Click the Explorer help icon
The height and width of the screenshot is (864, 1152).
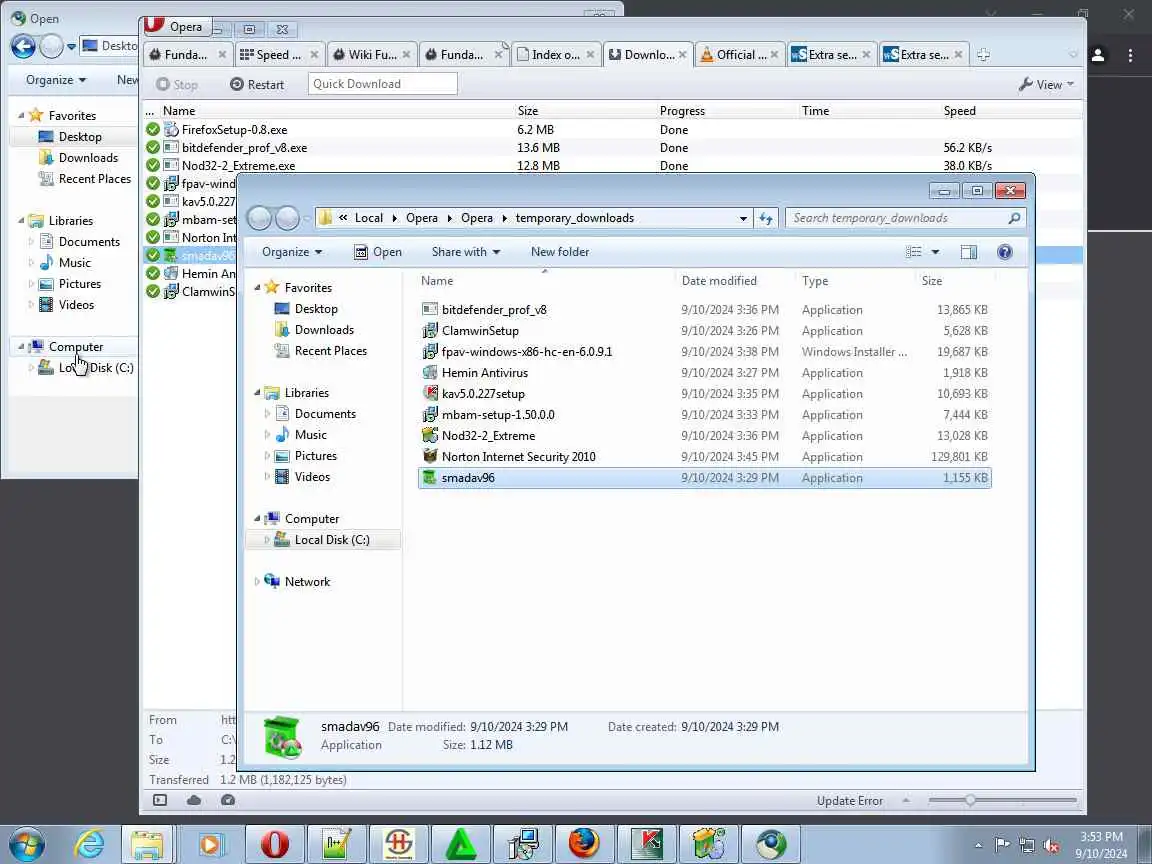click(1004, 252)
